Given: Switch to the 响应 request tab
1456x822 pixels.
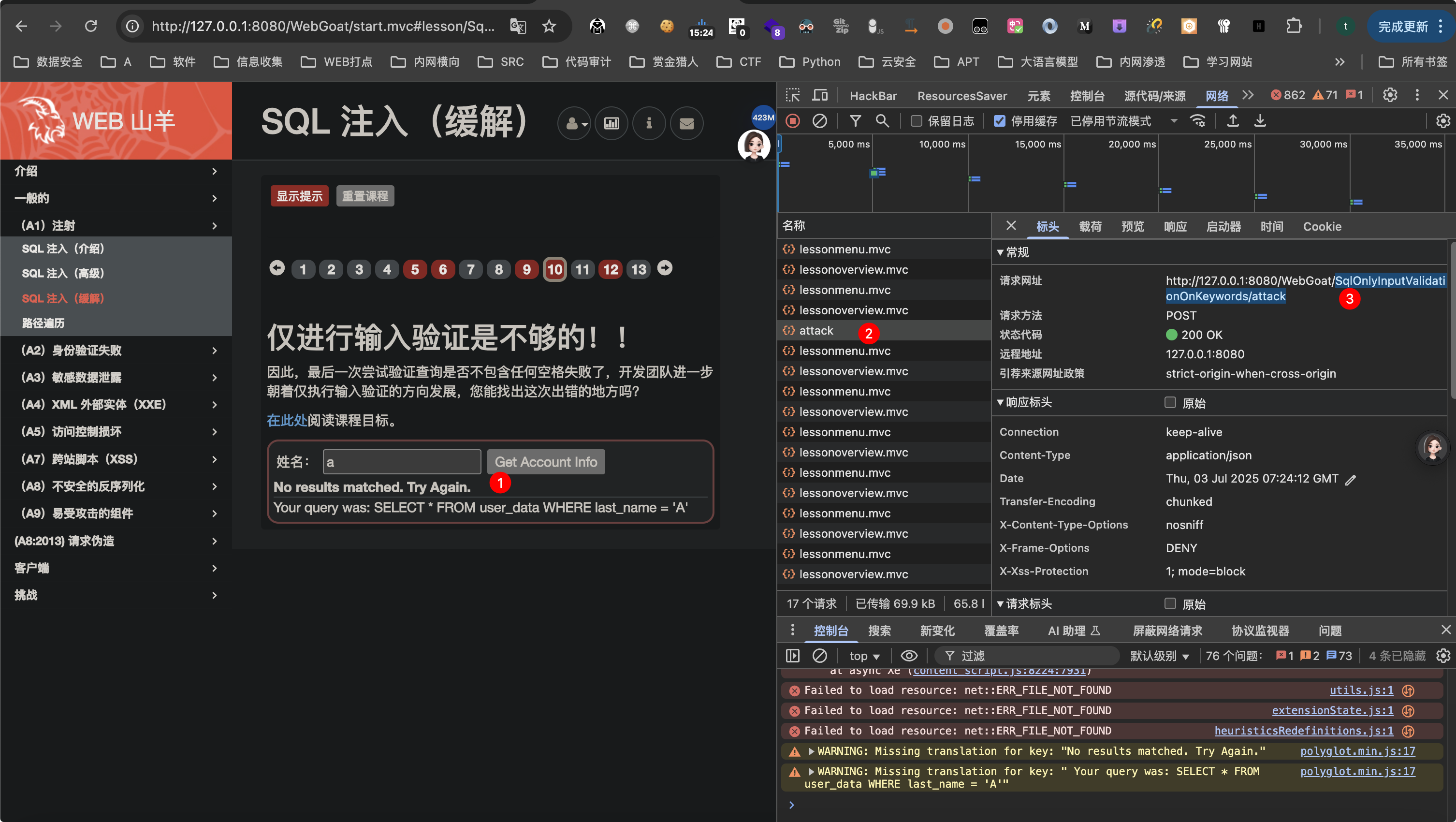Looking at the screenshot, I should coord(1175,226).
